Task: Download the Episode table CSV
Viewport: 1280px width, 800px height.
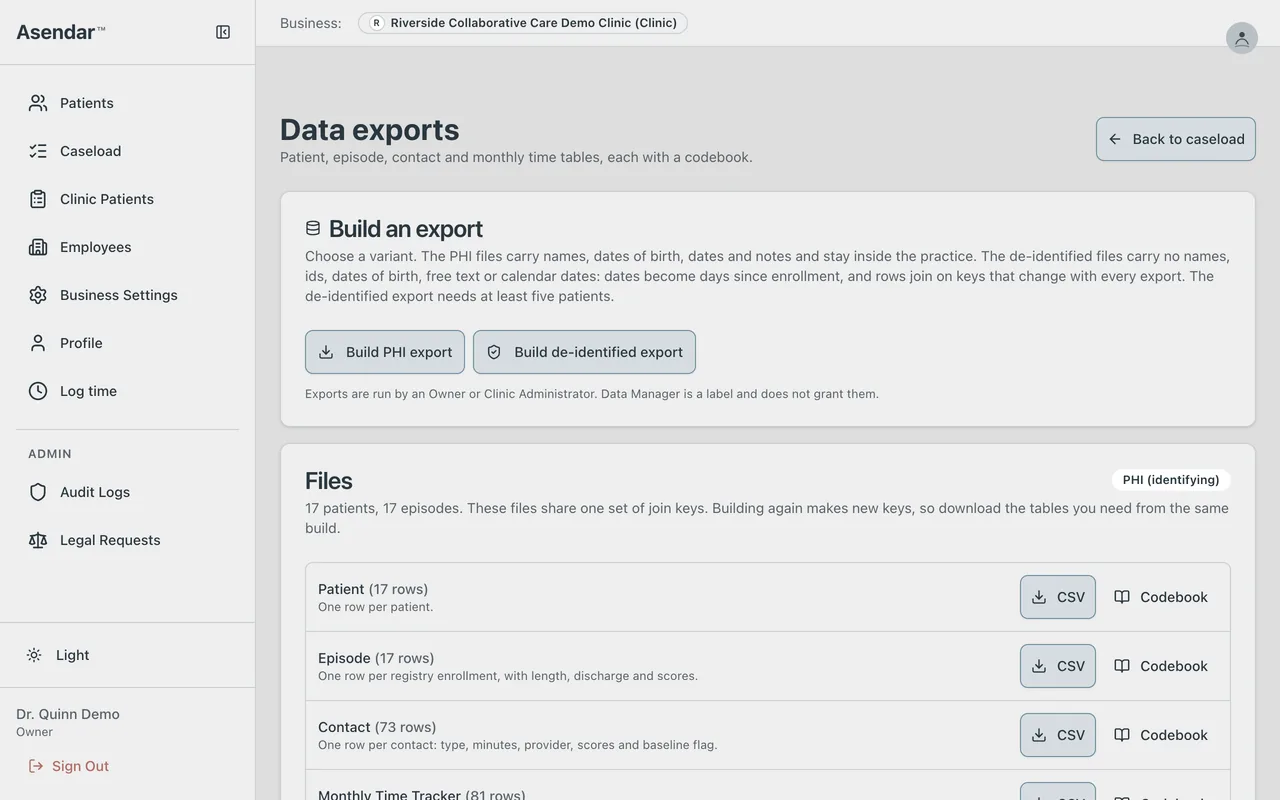Action: [1058, 666]
